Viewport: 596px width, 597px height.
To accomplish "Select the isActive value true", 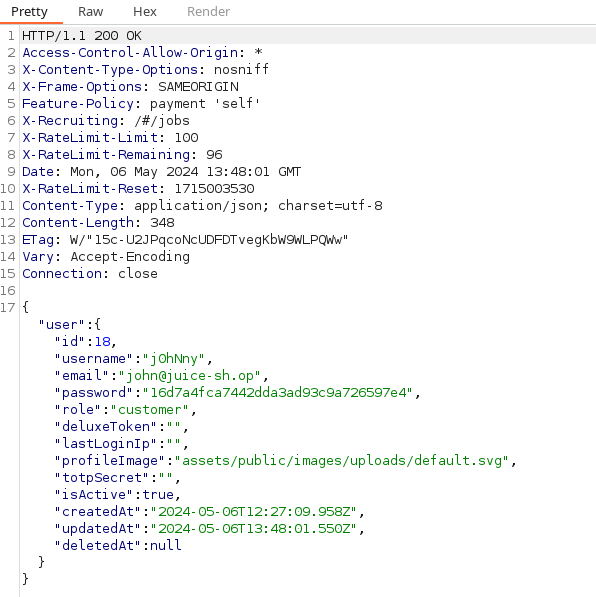I will (158, 495).
